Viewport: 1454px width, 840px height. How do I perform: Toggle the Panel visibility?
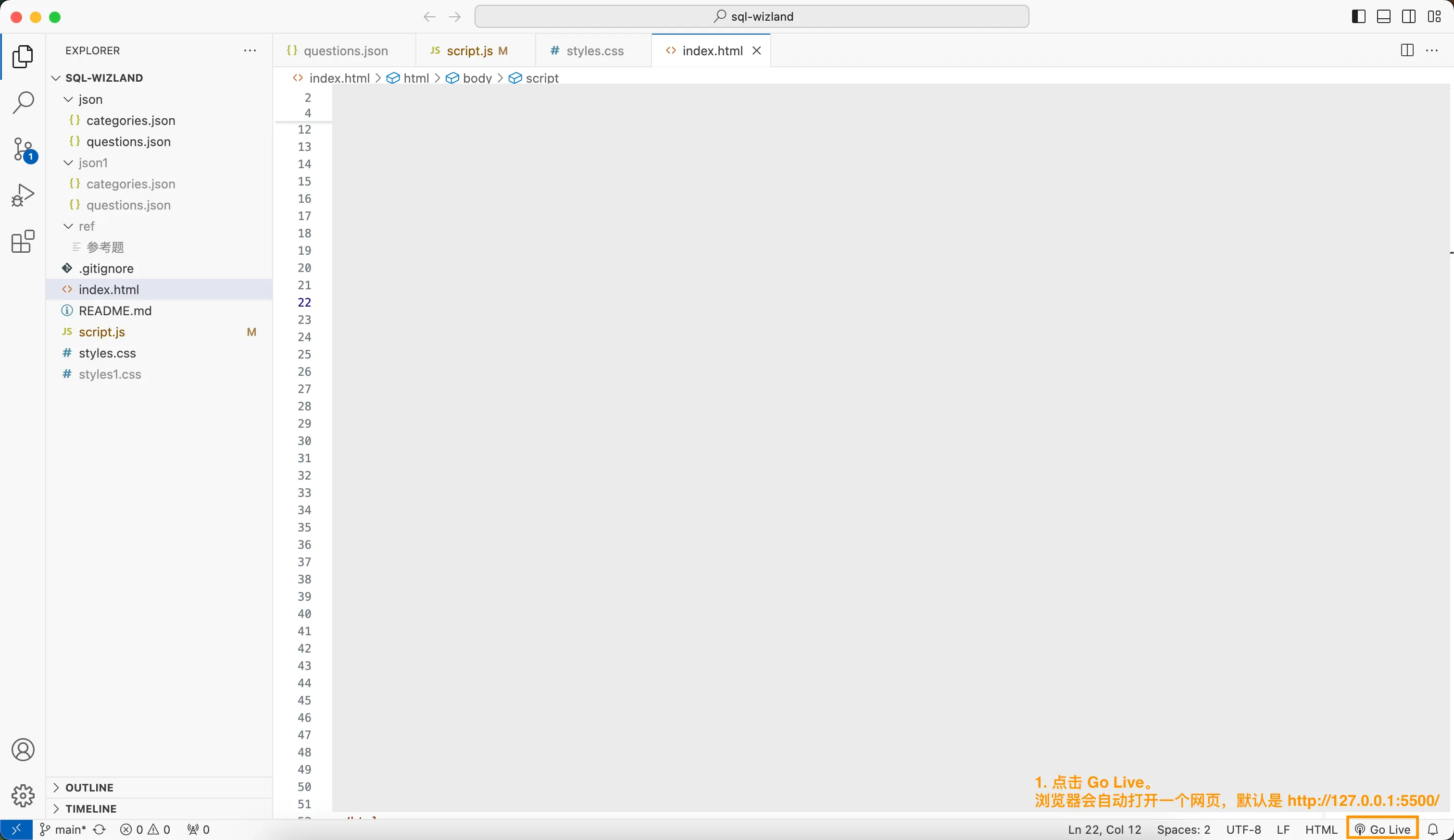coord(1384,16)
